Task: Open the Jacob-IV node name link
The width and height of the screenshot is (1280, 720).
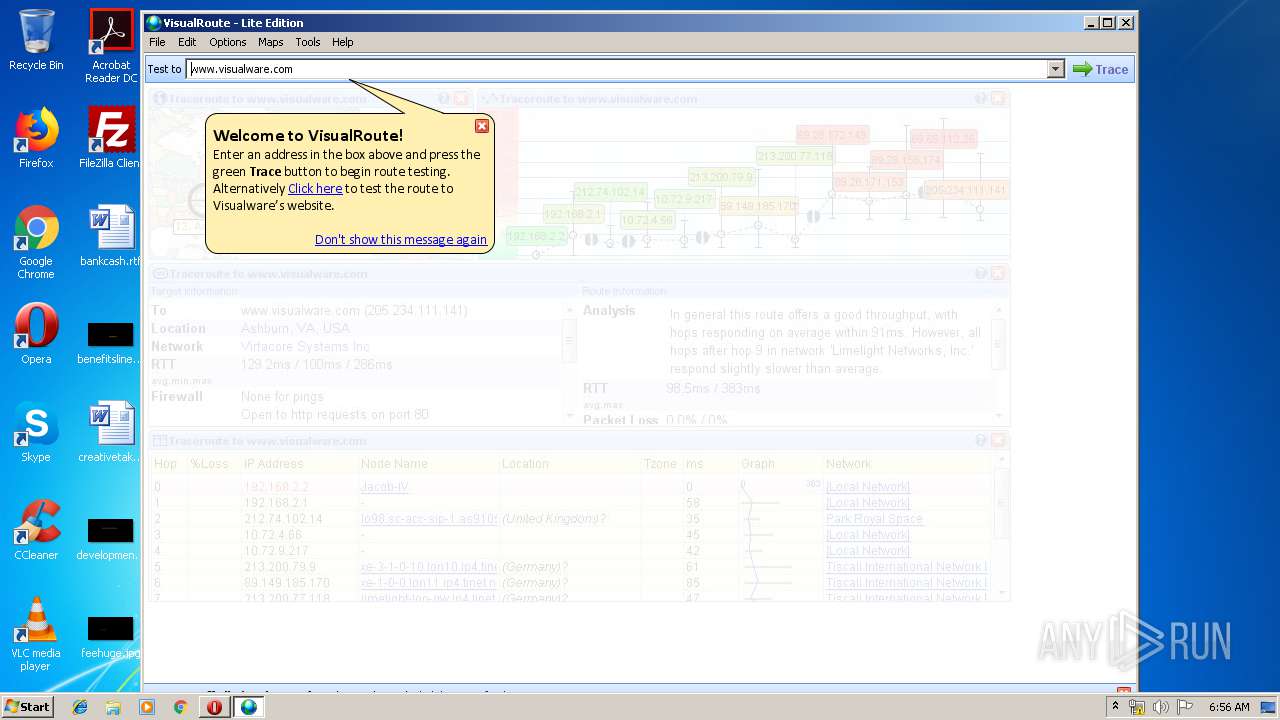Action: point(385,487)
